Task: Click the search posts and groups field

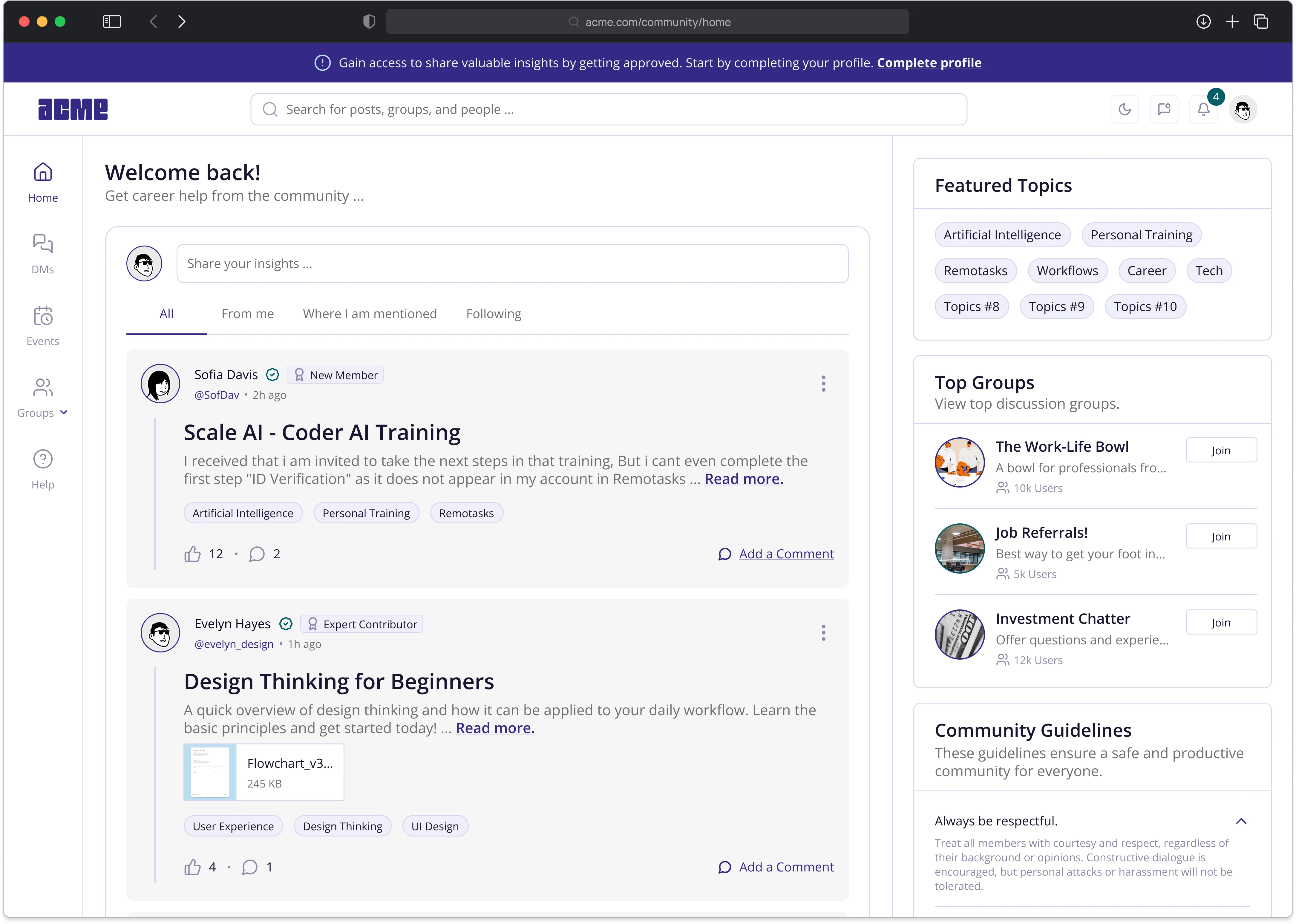Action: click(x=609, y=109)
